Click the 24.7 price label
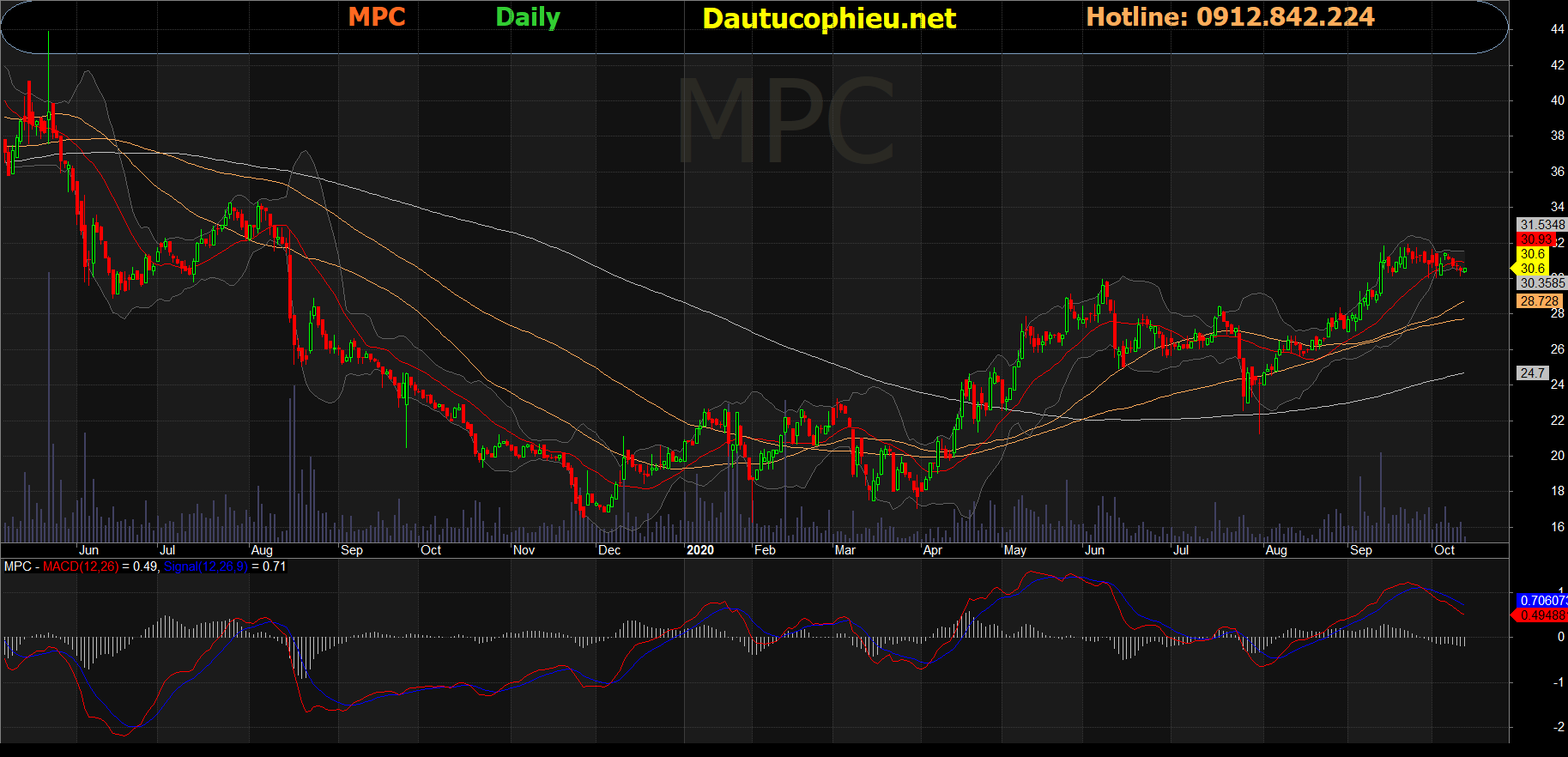 point(1533,373)
